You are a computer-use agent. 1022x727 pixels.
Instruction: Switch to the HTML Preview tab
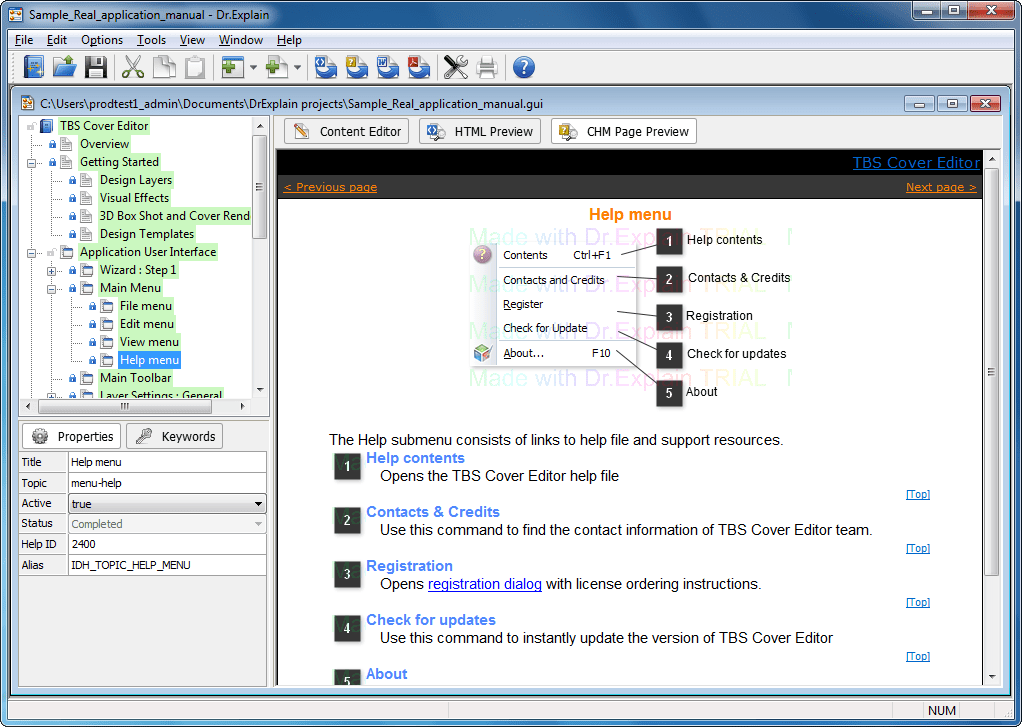[480, 131]
